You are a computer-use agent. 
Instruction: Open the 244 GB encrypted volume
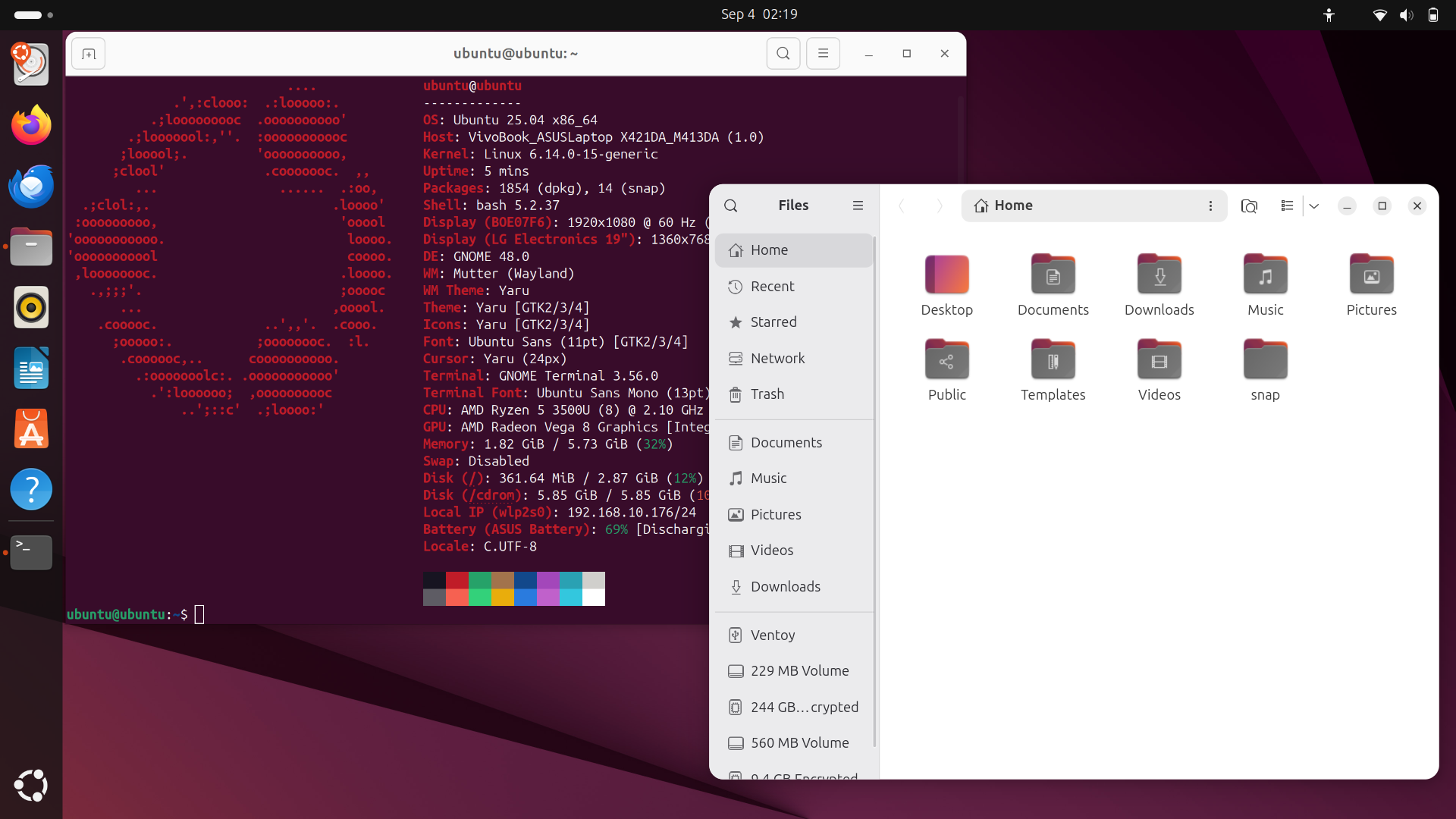pos(794,708)
